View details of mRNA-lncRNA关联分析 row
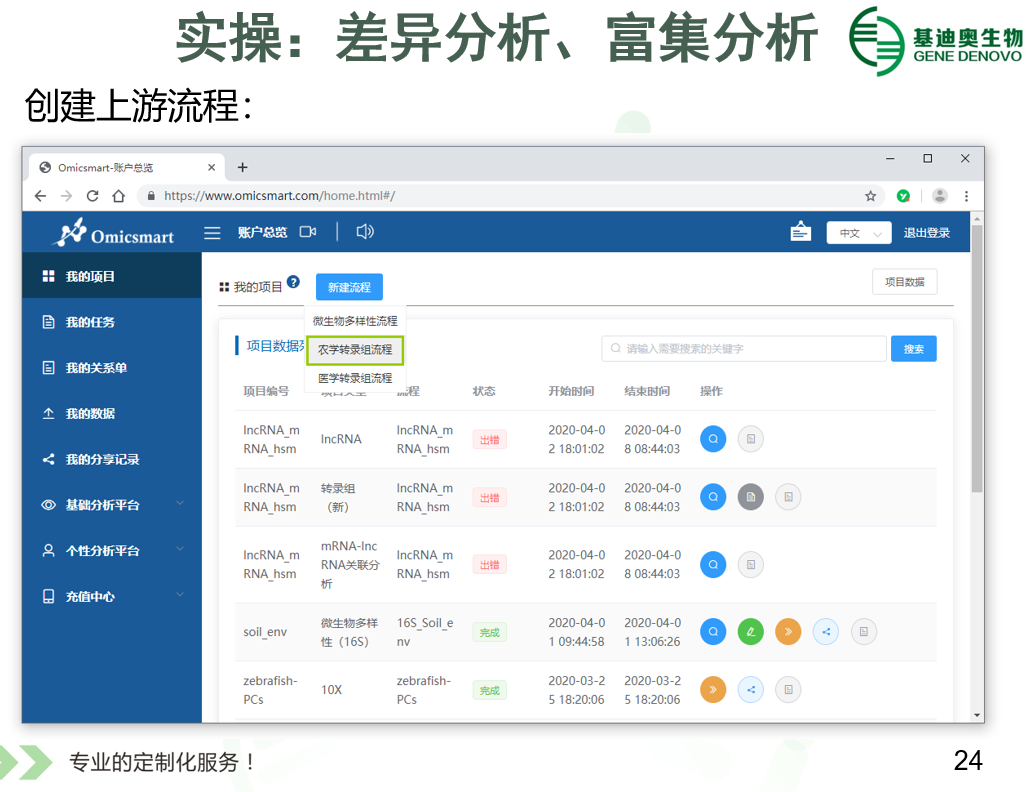The width and height of the screenshot is (1026, 792). point(713,565)
